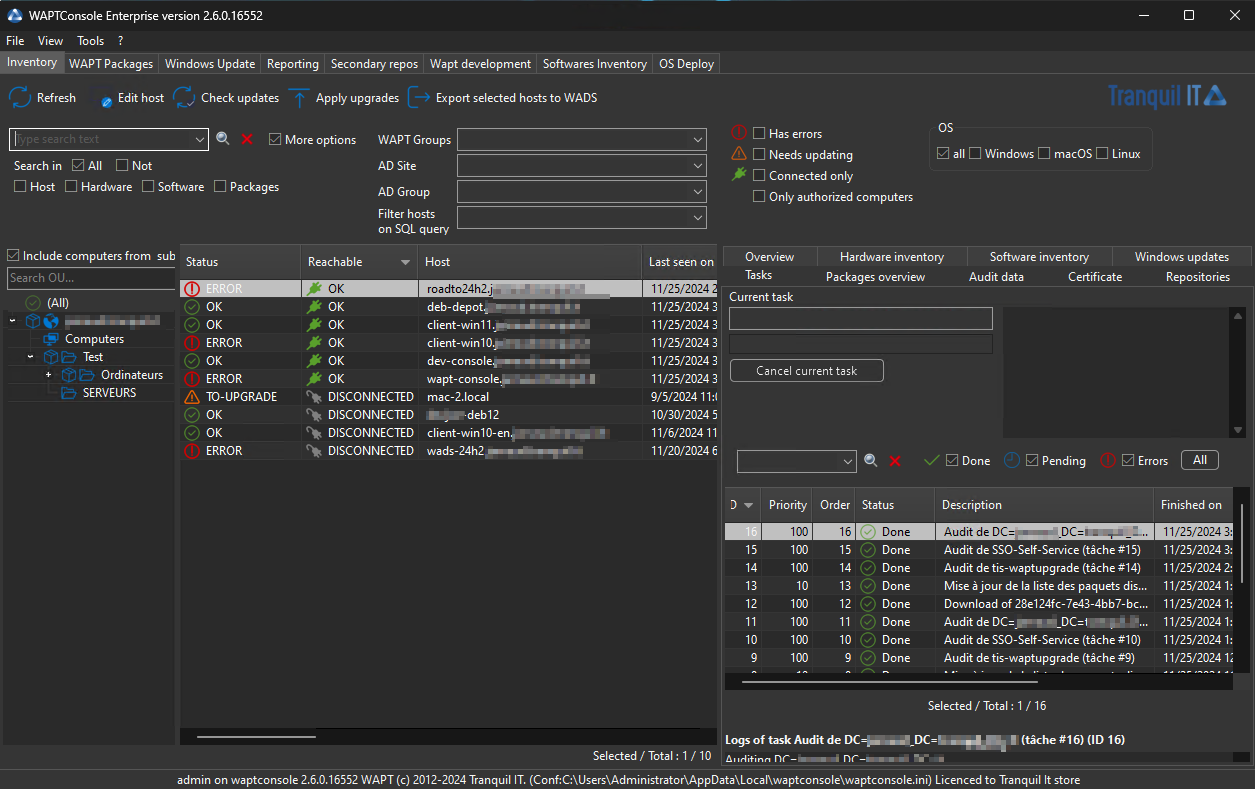
Task: Open the File menu
Action: (x=15, y=41)
